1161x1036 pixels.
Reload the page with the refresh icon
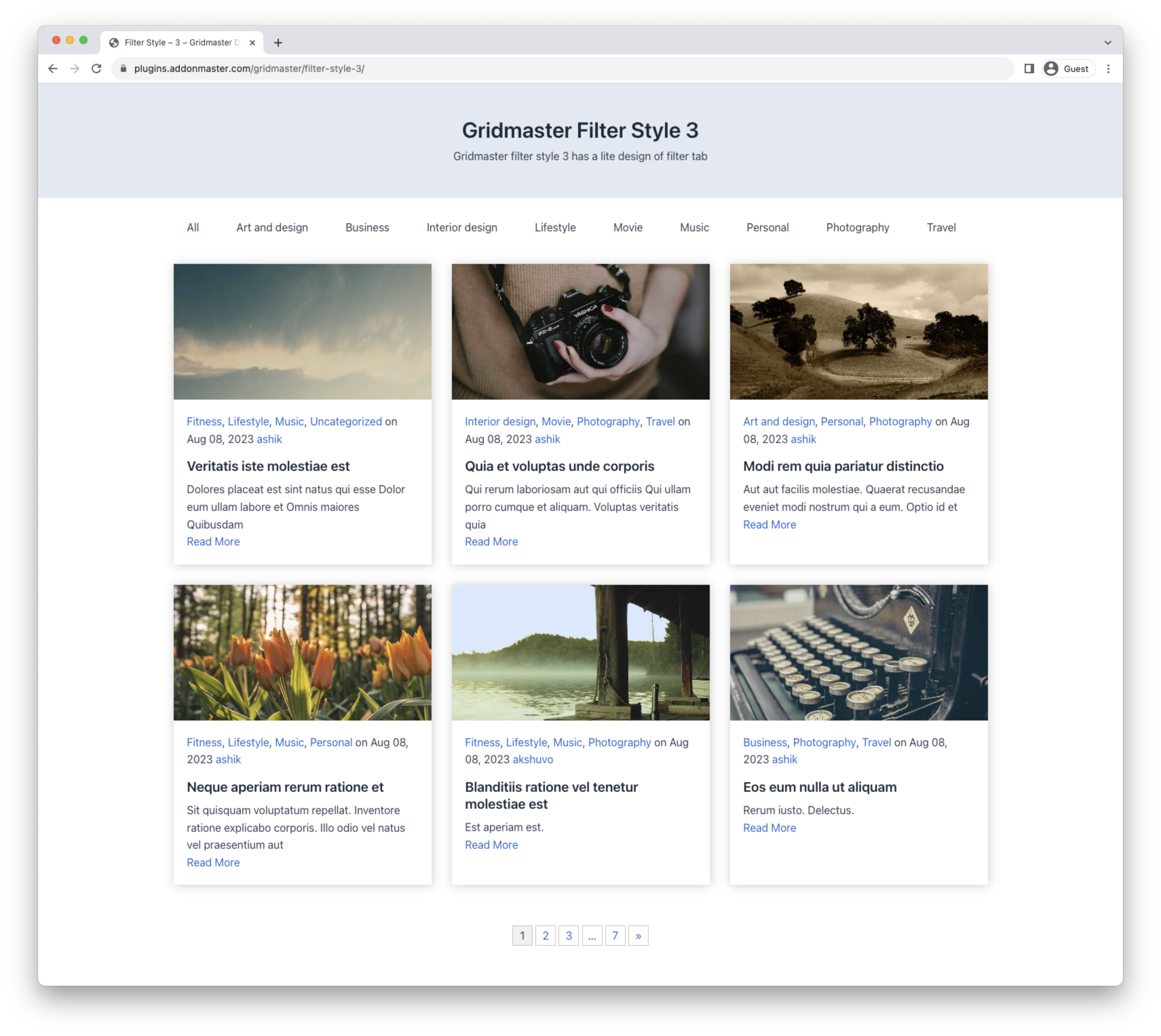click(x=96, y=68)
